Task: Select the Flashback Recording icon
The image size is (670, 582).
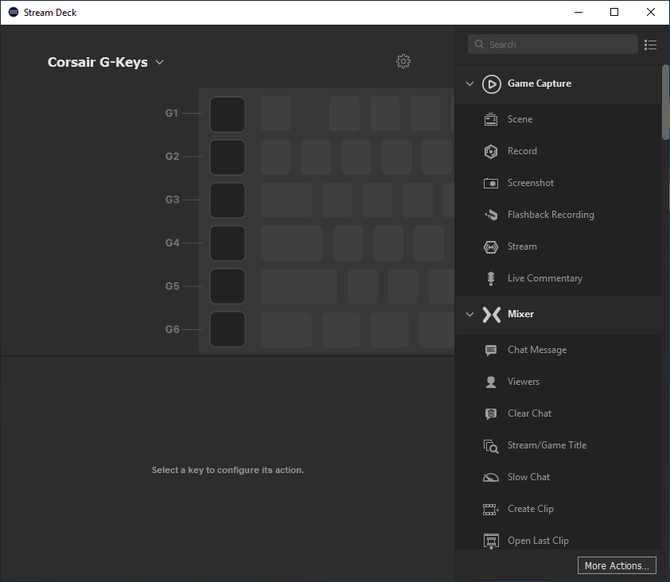Action: tap(491, 215)
